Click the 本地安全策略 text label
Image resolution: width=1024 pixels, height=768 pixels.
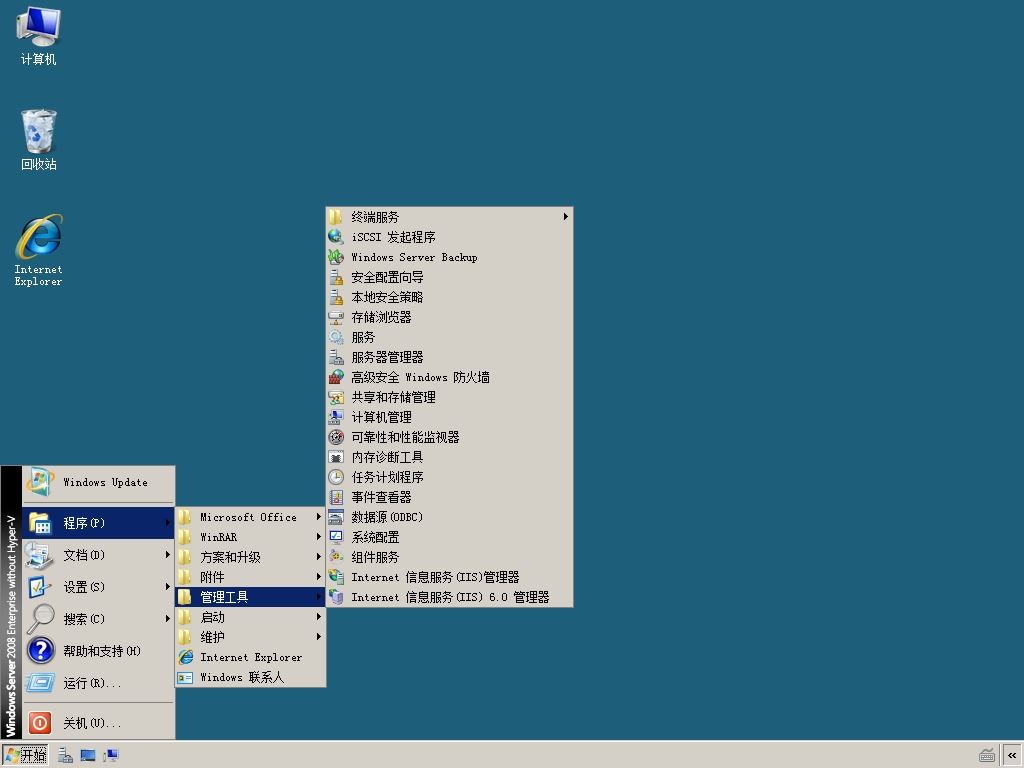tap(387, 297)
